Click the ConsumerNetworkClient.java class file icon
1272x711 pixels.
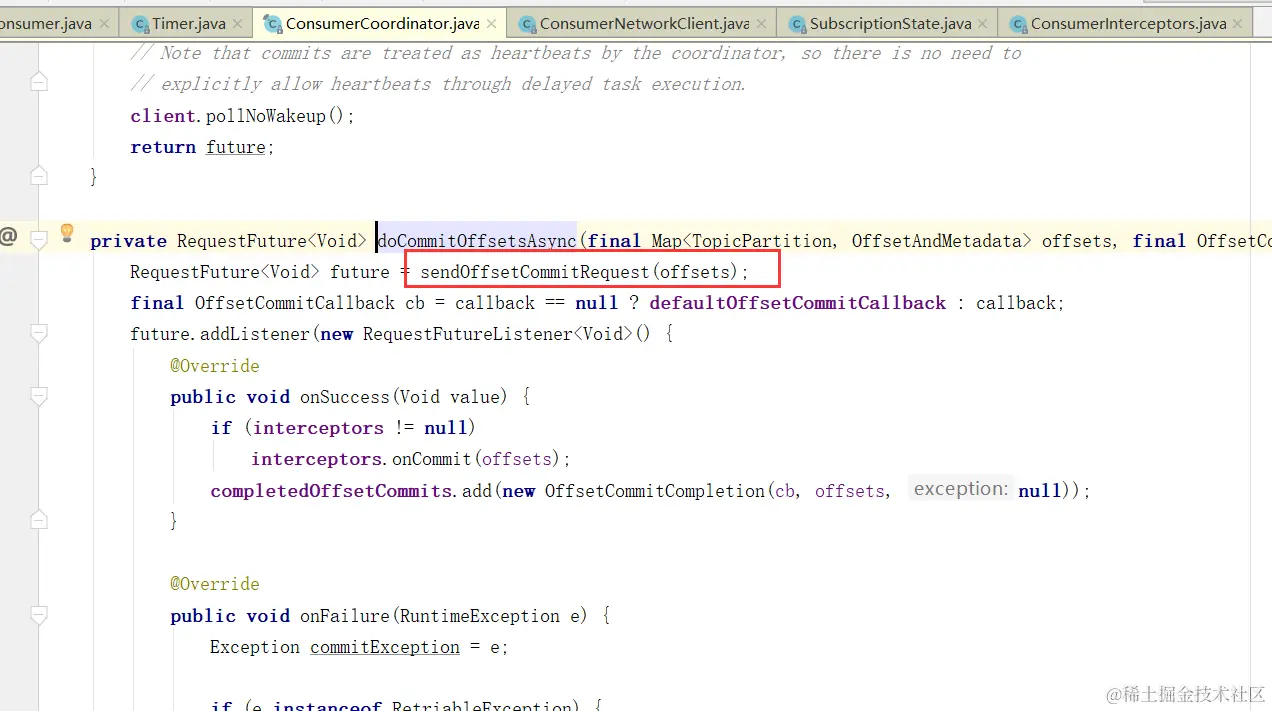click(x=526, y=23)
